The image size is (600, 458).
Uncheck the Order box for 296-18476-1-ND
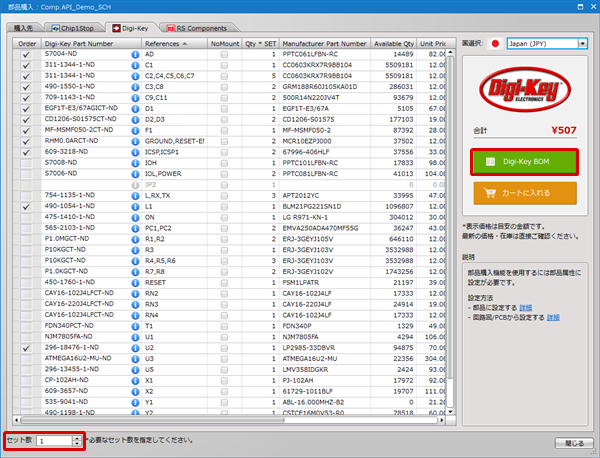[x=26, y=349]
